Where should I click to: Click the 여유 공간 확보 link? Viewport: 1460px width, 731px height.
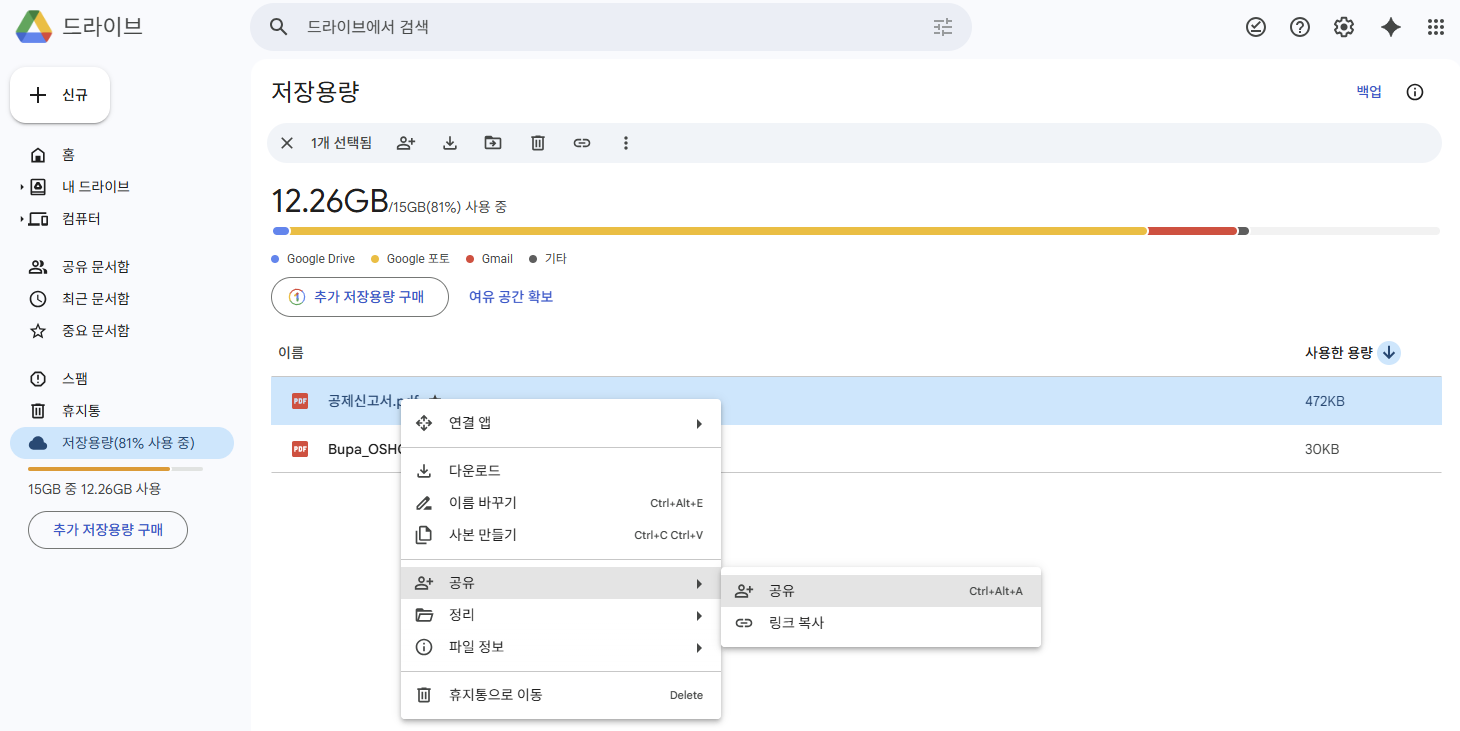[511, 297]
